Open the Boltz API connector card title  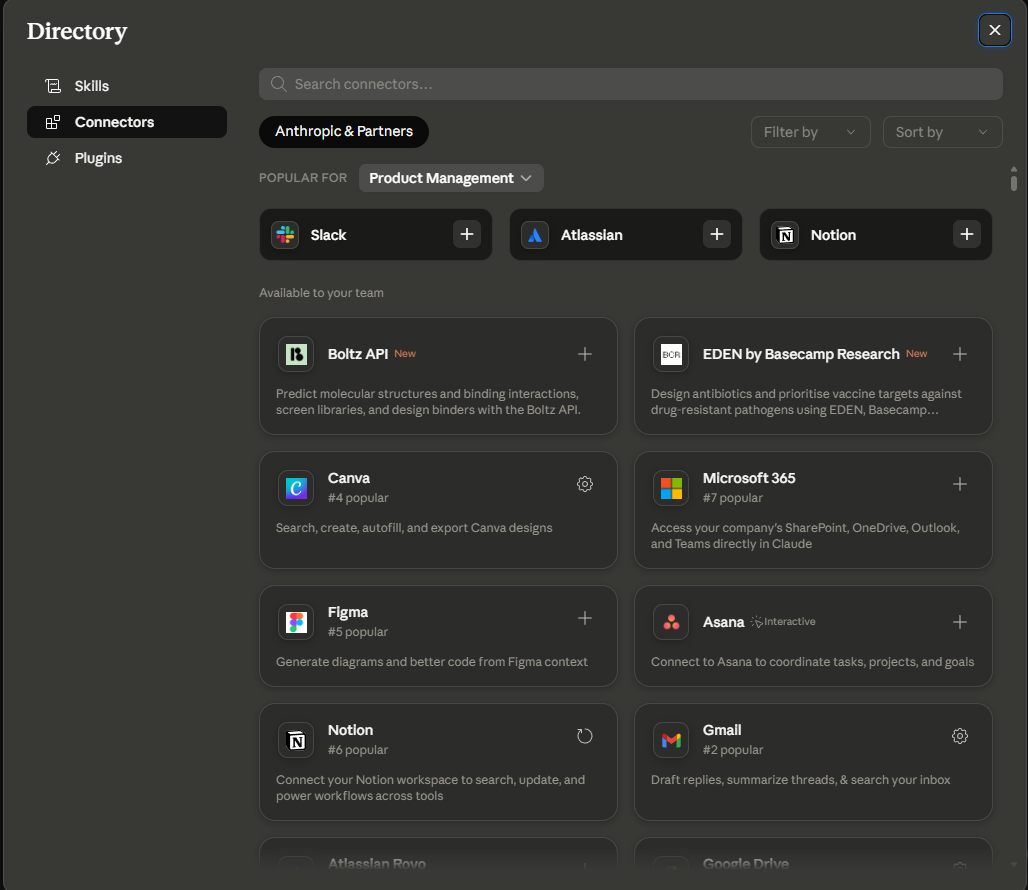[358, 354]
